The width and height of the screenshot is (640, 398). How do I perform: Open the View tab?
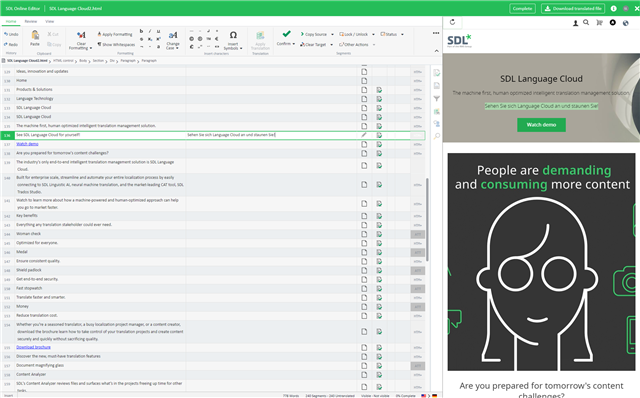(x=49, y=21)
